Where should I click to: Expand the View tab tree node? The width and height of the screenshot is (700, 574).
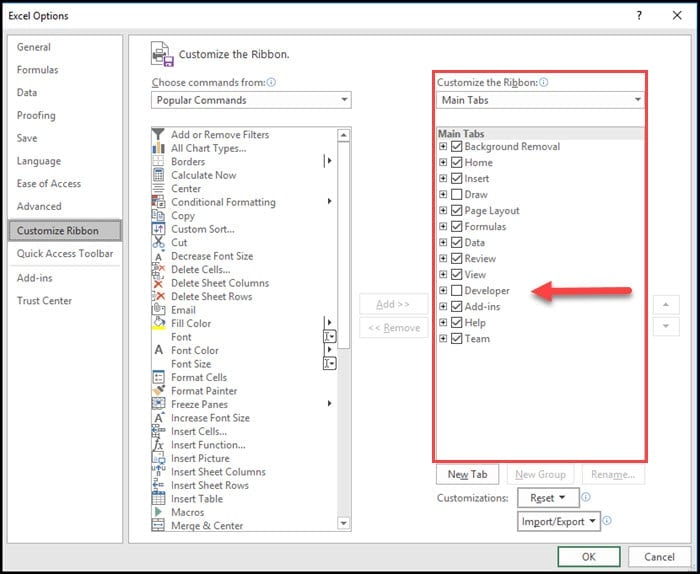click(443, 275)
